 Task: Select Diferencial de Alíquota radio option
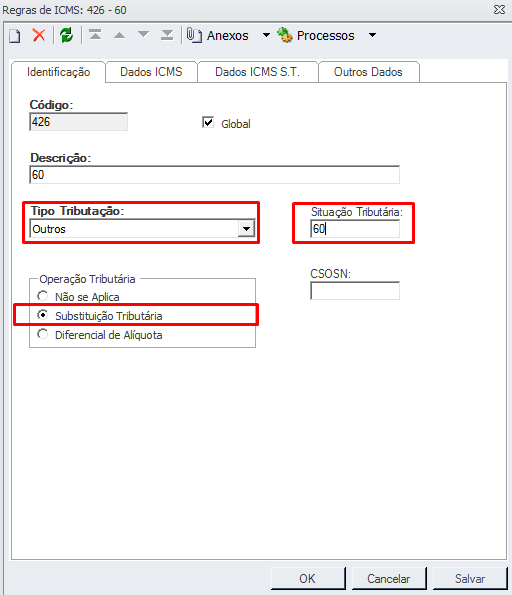point(43,334)
